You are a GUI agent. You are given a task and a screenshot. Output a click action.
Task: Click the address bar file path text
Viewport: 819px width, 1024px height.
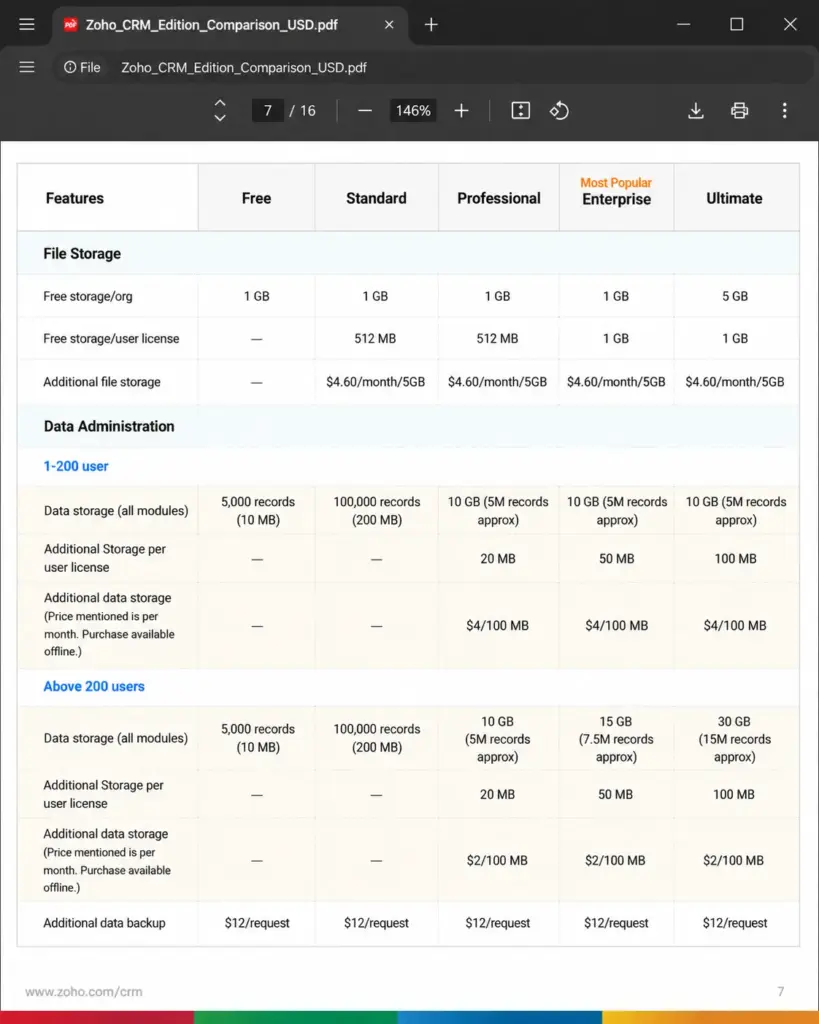pos(244,68)
